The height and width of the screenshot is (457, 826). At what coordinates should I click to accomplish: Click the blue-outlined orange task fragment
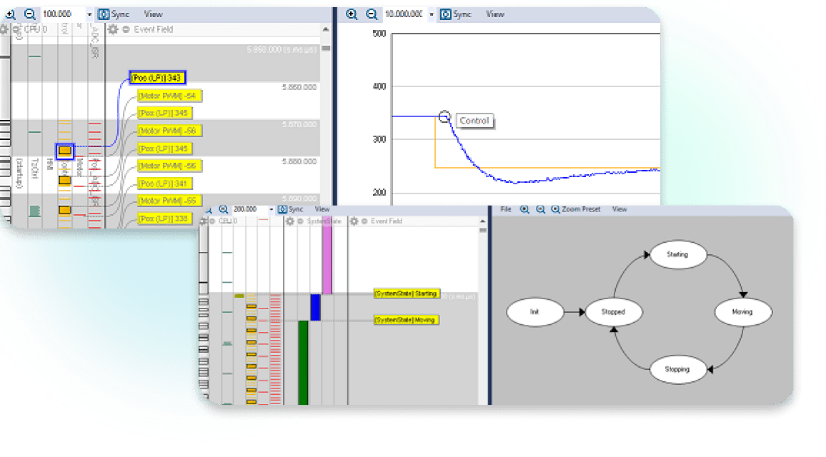pos(65,151)
